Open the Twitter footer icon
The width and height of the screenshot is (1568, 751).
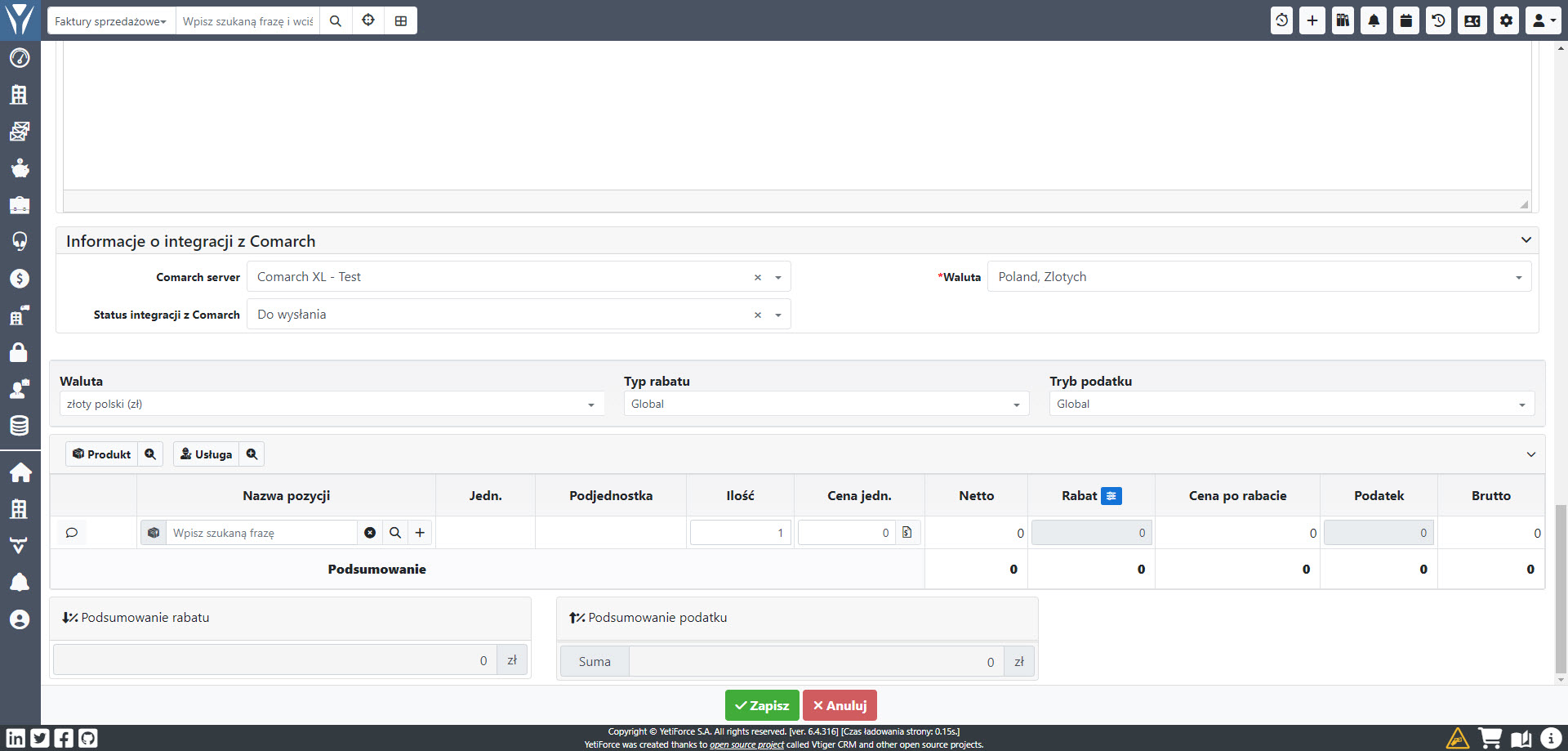[x=40, y=738]
